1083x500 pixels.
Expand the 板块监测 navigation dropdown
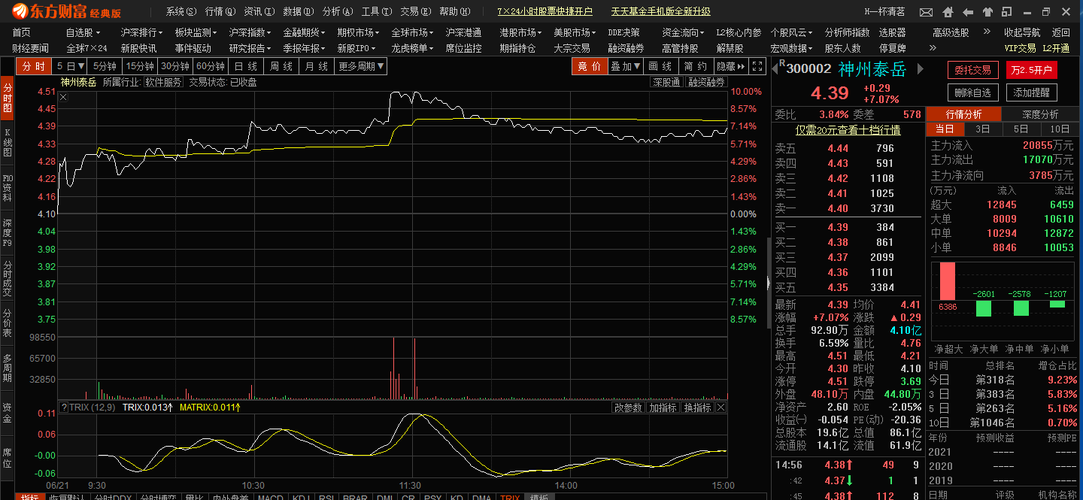point(196,32)
